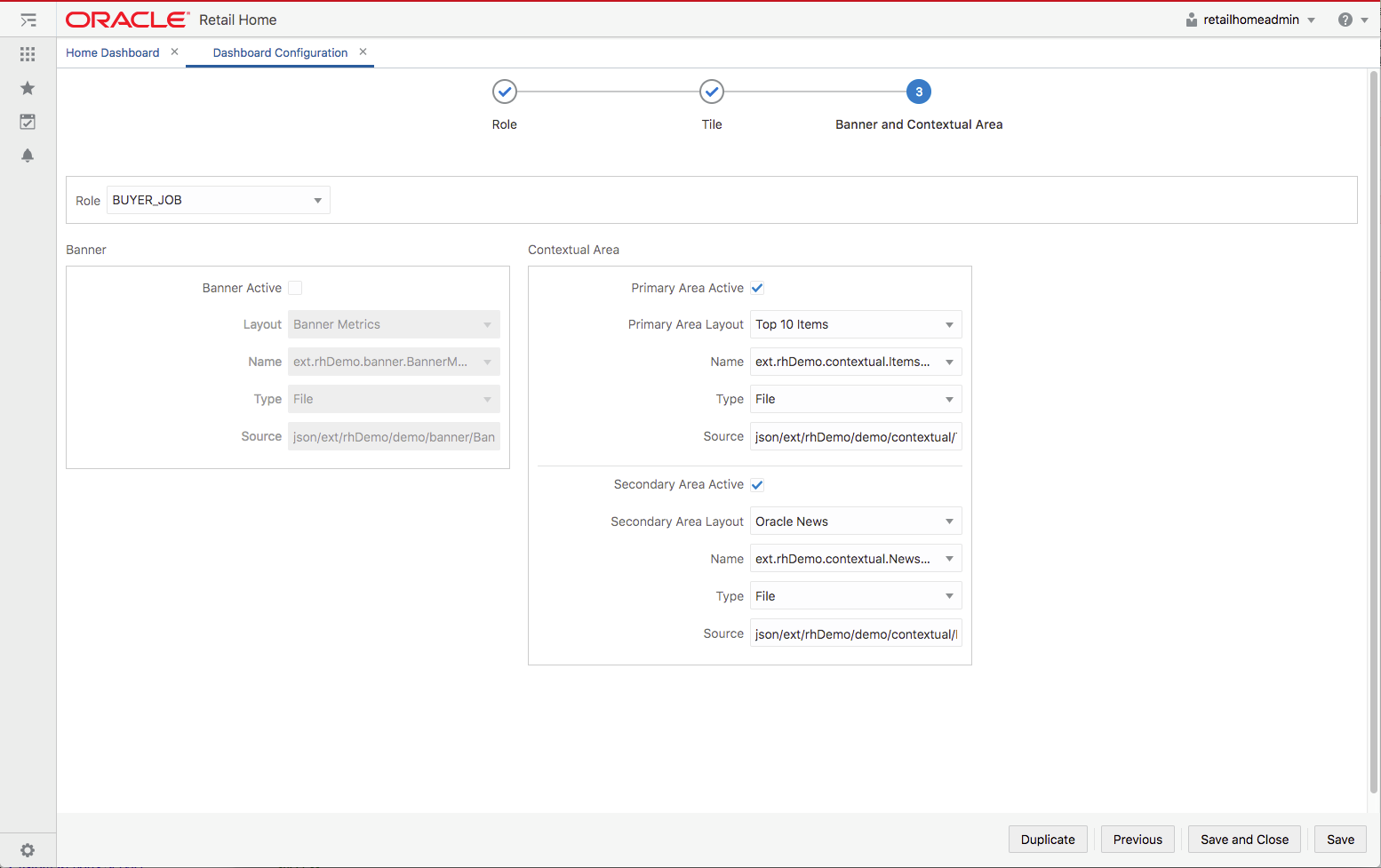Go to the completed Tile step circle
Viewport: 1381px width, 868px height.
[712, 92]
